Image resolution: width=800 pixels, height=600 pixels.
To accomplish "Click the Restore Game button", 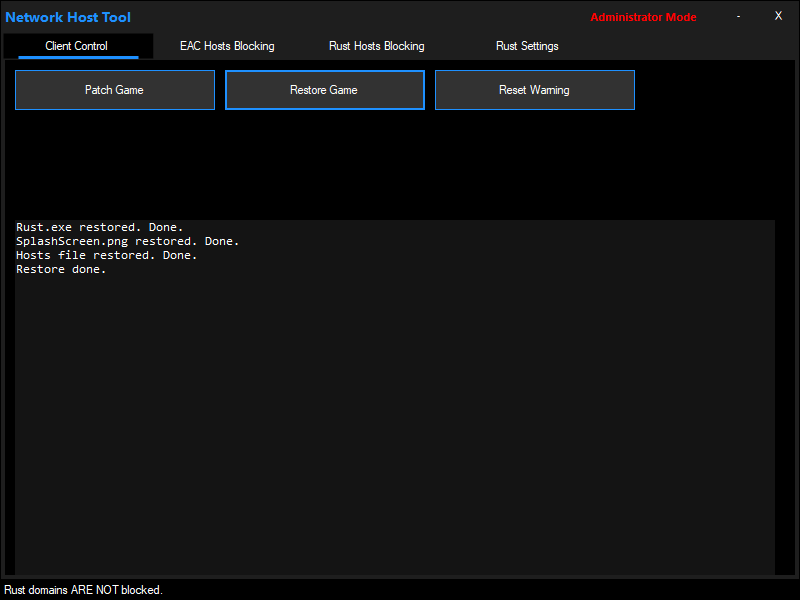I will pos(324,90).
